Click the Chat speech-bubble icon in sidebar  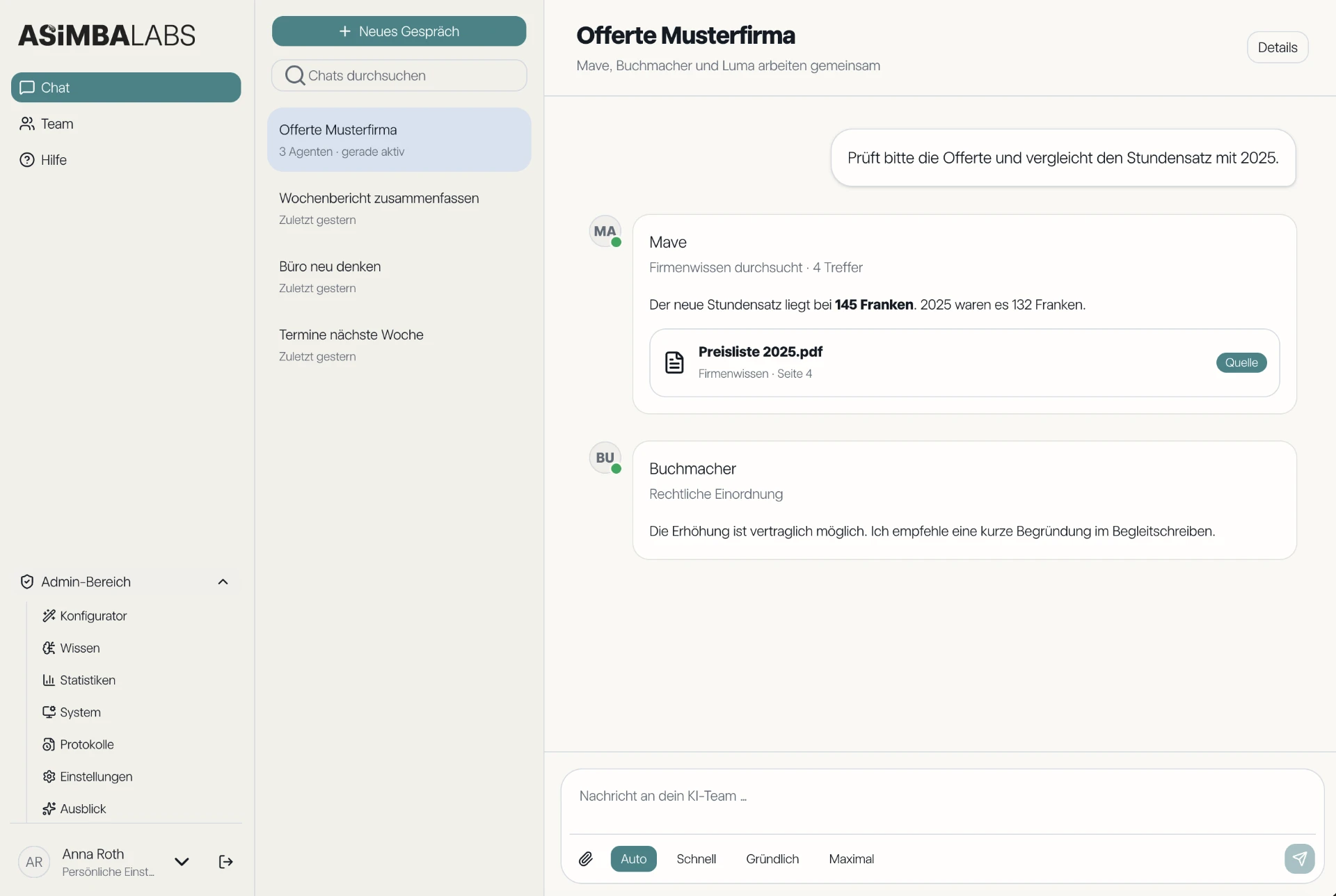point(27,88)
